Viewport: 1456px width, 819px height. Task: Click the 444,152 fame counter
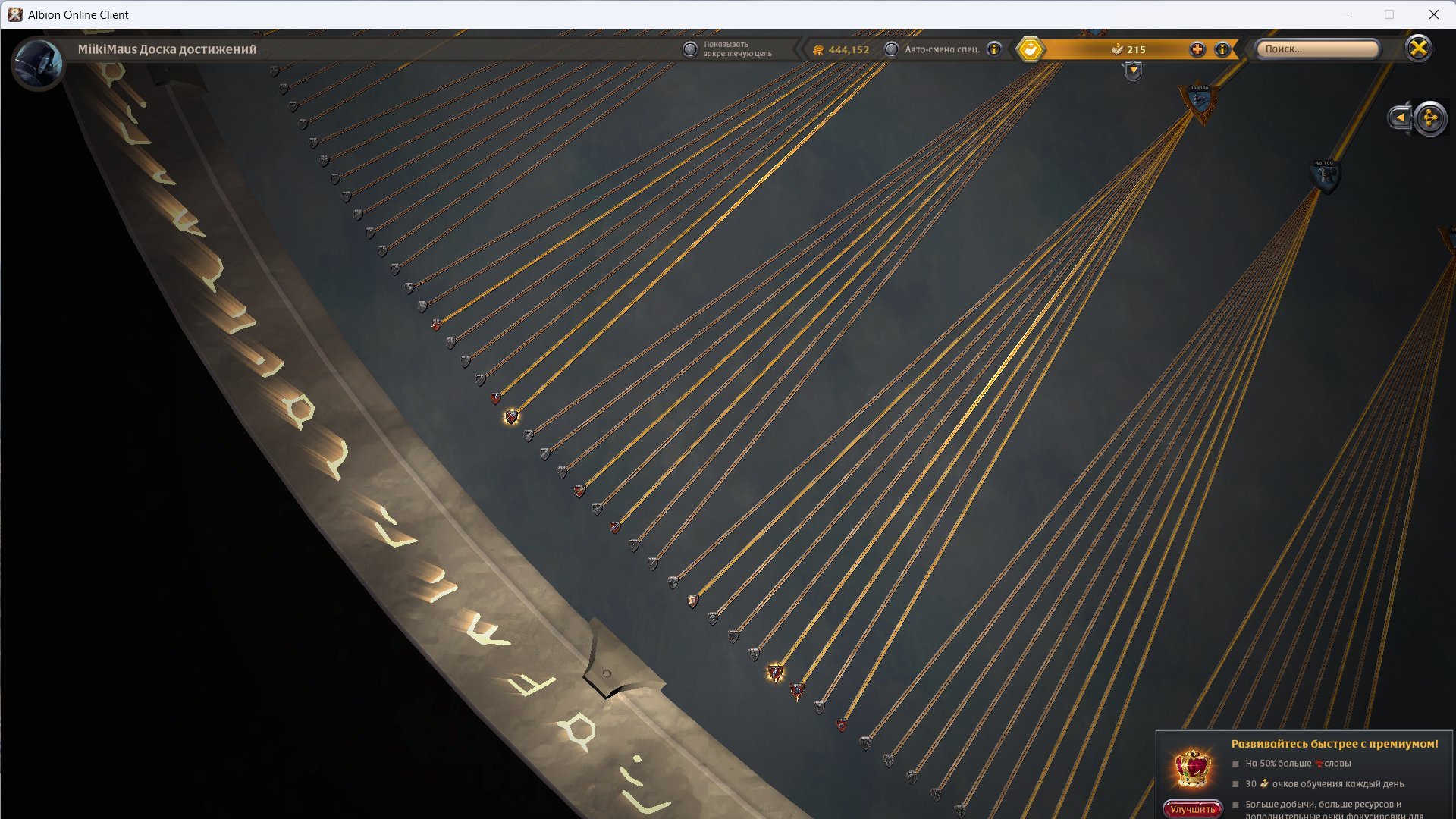point(841,50)
